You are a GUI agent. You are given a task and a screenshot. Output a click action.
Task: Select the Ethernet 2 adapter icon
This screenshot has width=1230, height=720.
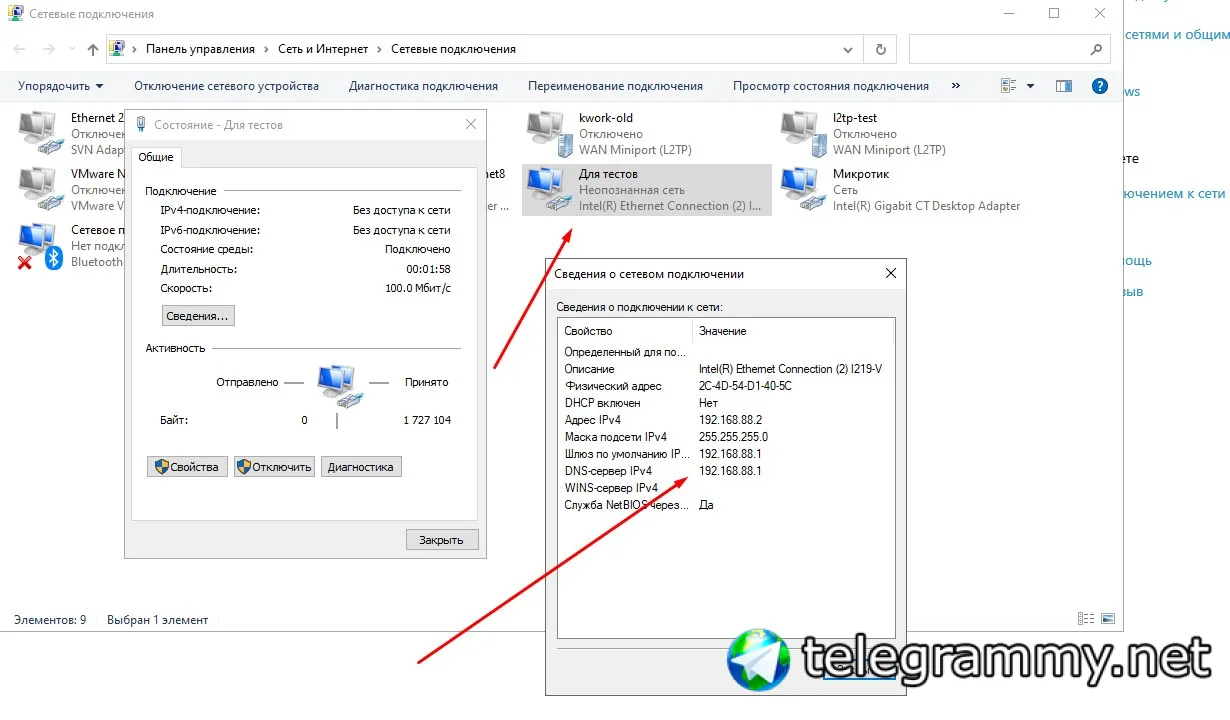point(40,133)
